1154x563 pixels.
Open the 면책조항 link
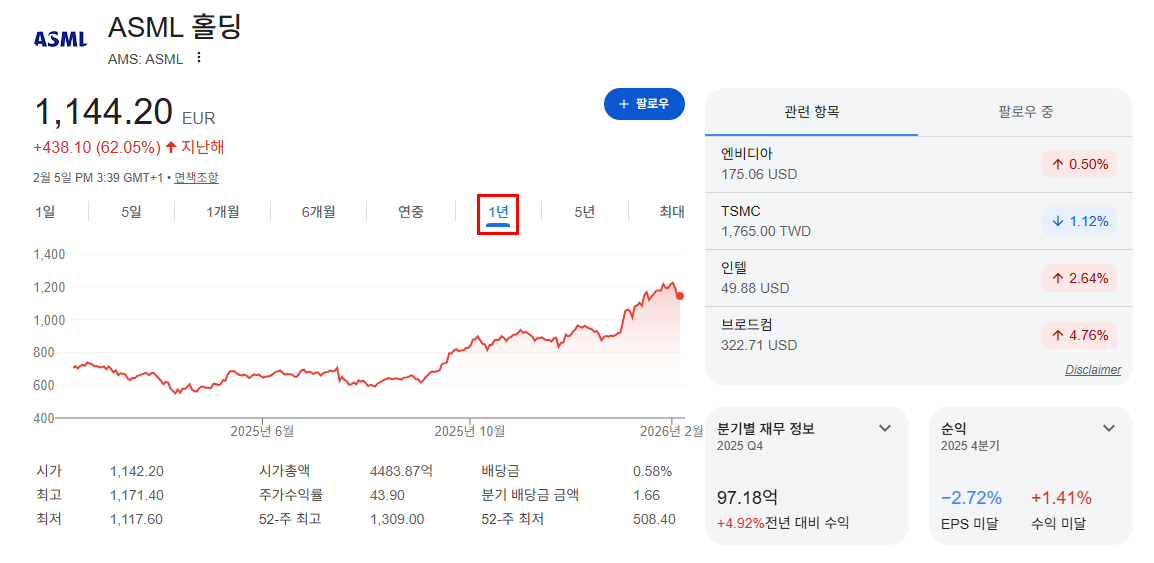pyautogui.click(x=197, y=177)
